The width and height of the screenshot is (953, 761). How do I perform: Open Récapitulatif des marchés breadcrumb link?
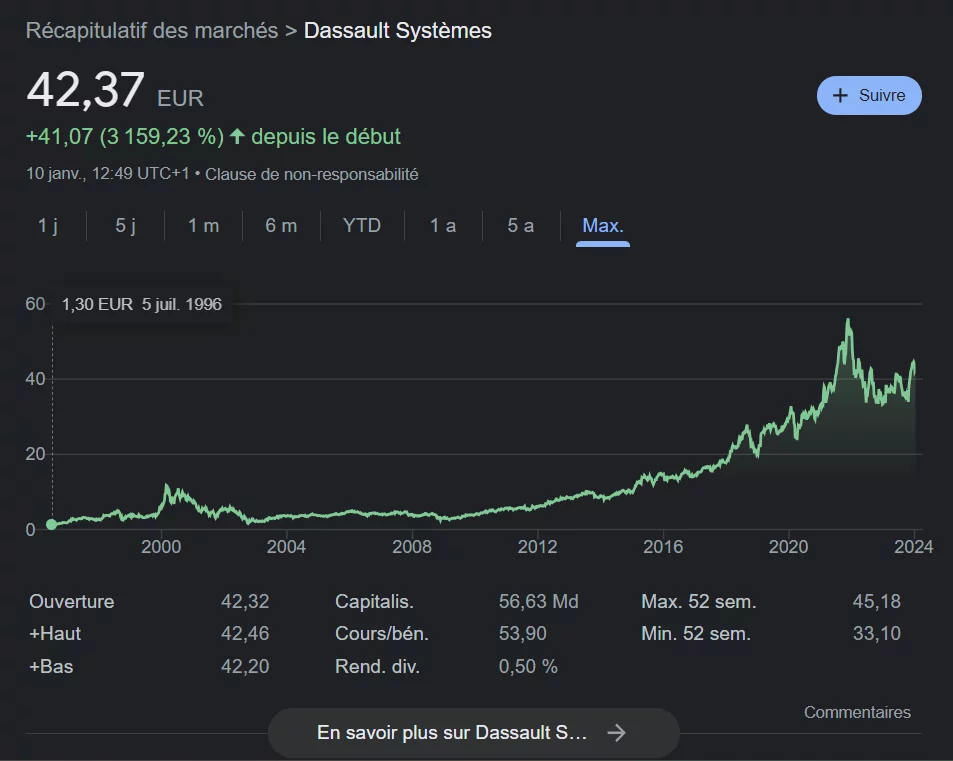pos(152,30)
